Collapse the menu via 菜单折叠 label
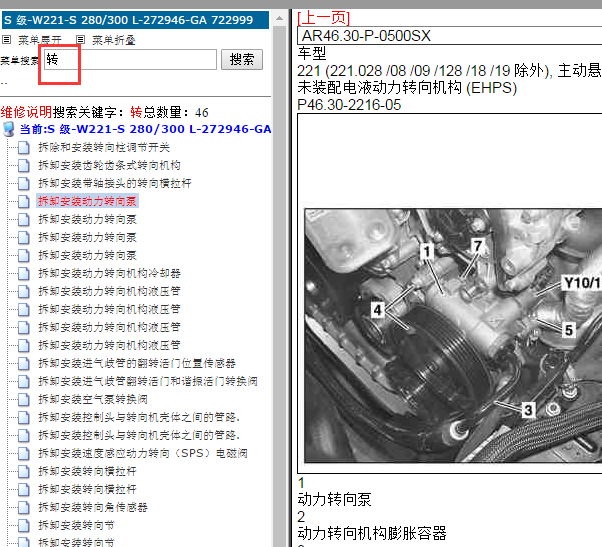 pos(114,40)
